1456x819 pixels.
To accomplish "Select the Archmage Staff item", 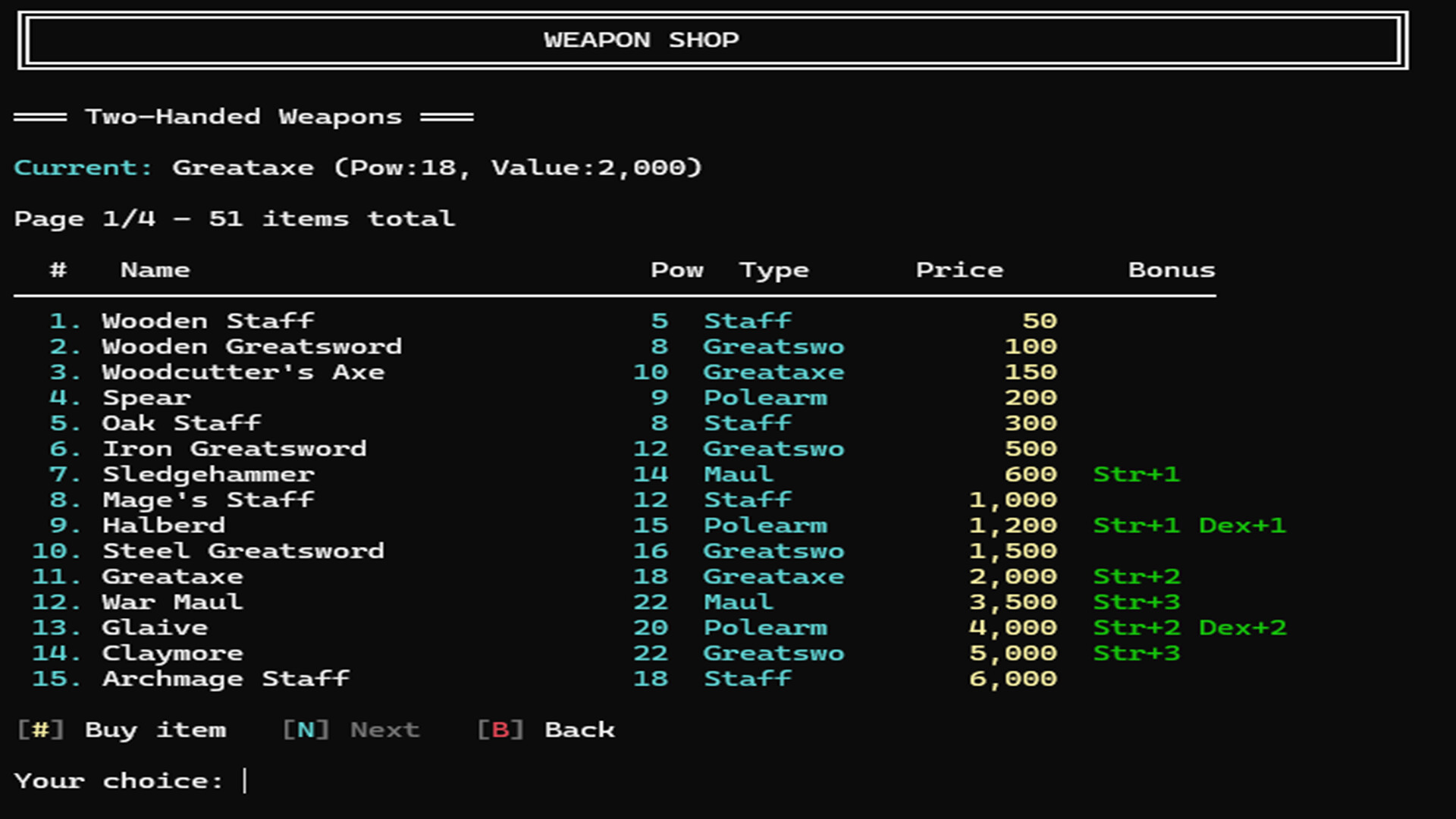I will [225, 679].
